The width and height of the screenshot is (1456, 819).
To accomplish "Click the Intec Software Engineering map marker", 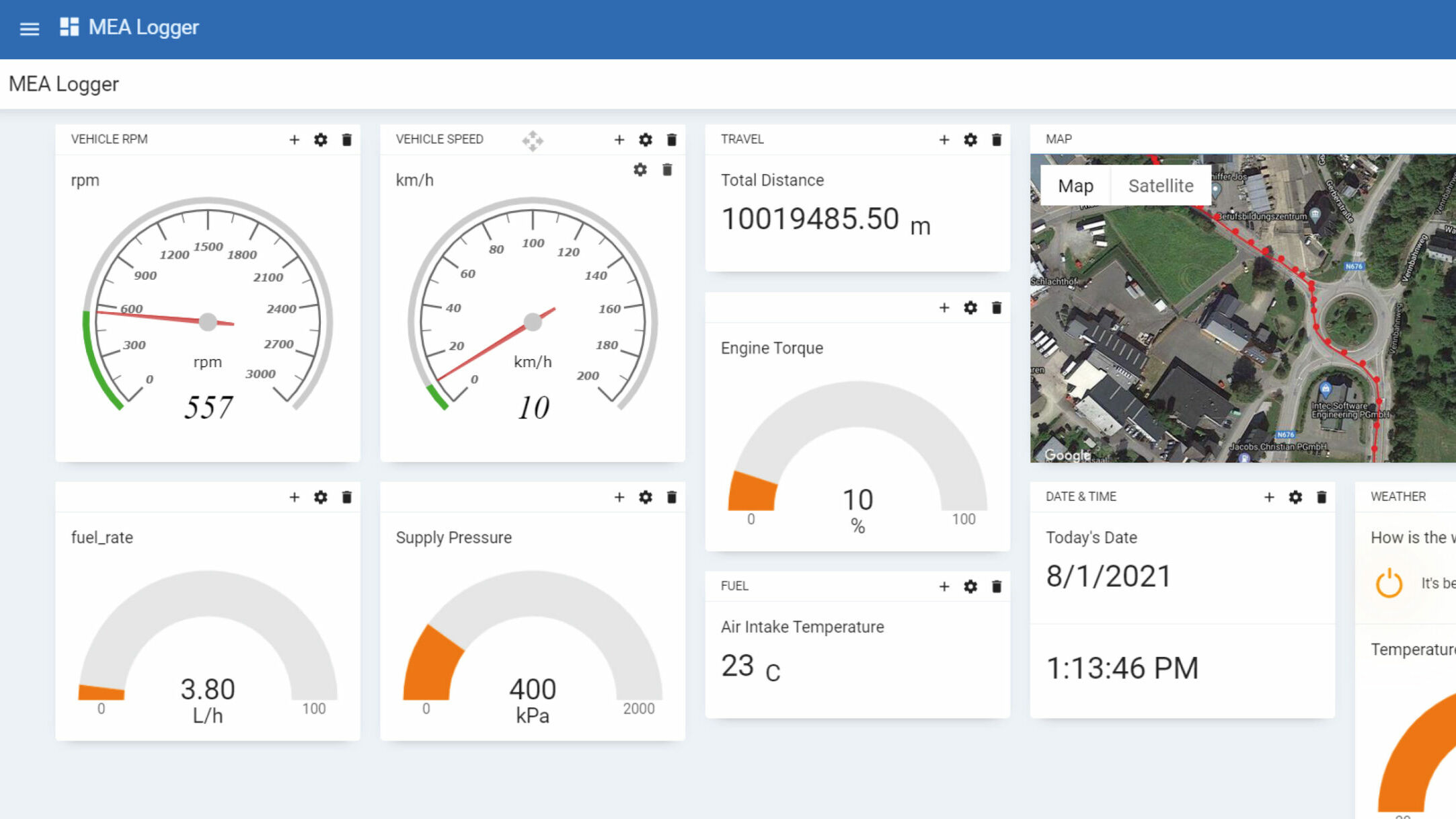I will [x=1325, y=389].
